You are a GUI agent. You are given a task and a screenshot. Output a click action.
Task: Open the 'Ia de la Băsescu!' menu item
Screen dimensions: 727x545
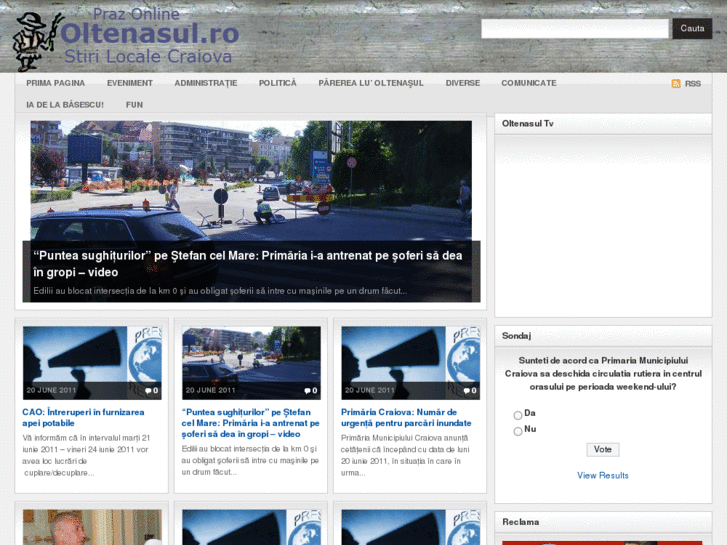65,104
